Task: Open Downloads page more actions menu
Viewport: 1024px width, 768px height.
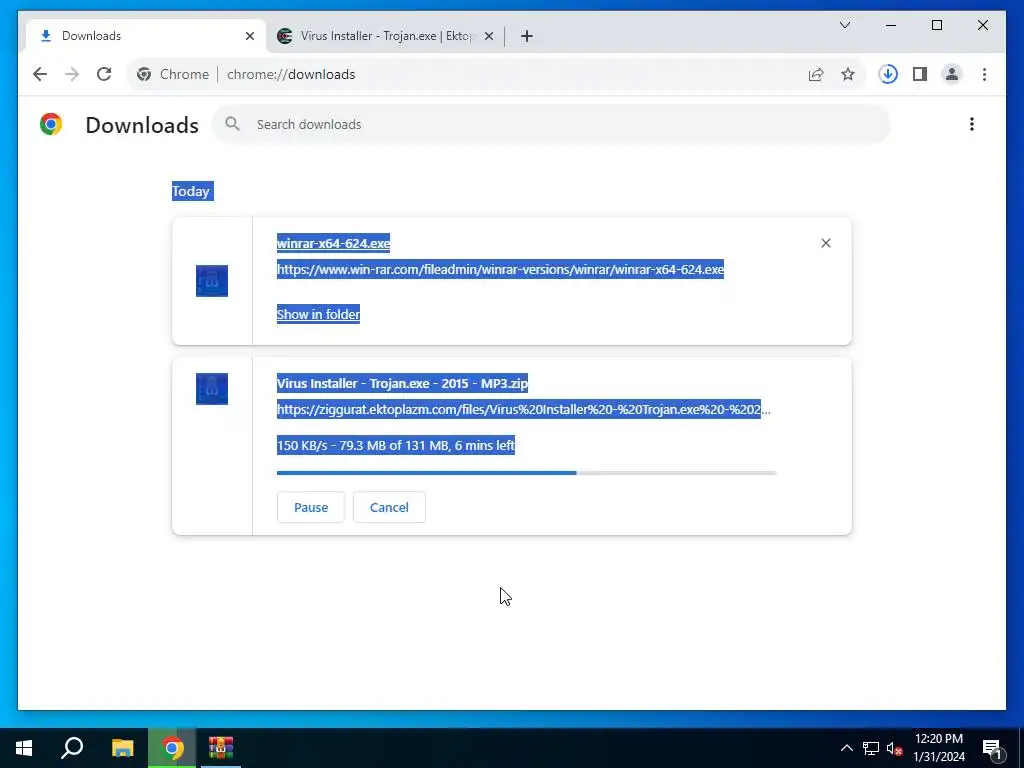Action: pos(972,124)
